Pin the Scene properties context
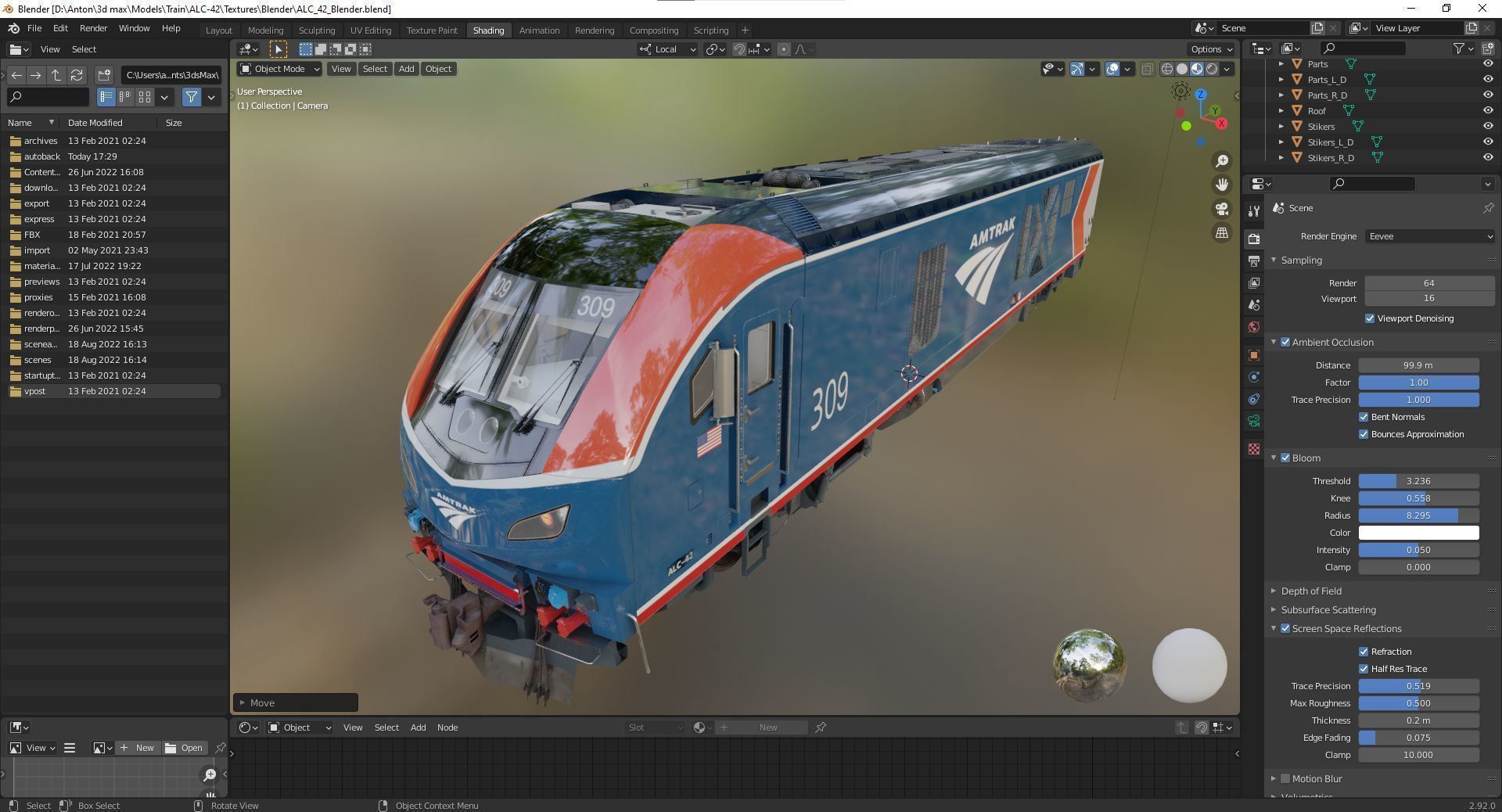 pyautogui.click(x=1488, y=208)
